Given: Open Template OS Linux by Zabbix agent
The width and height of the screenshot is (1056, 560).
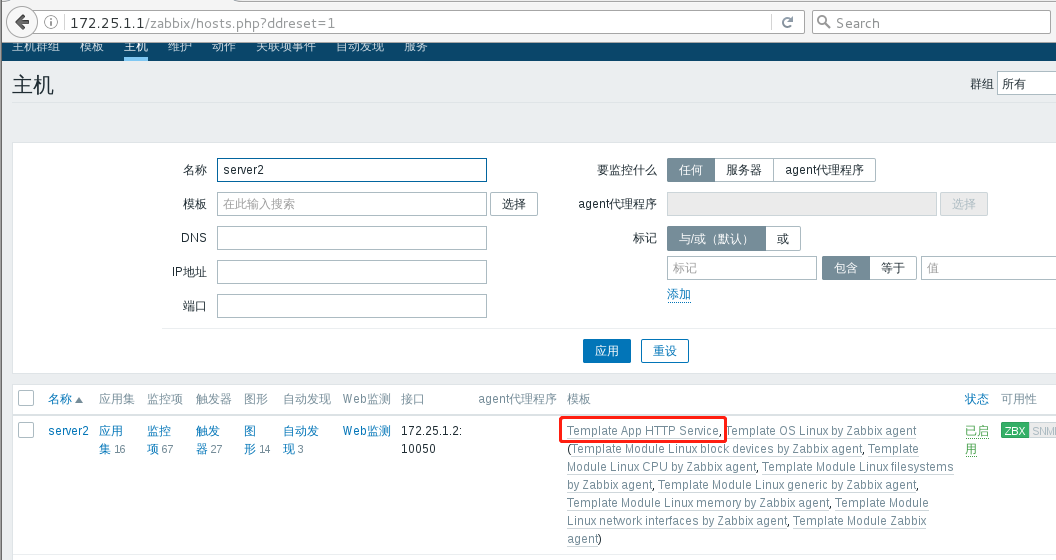Looking at the screenshot, I should pos(822,431).
